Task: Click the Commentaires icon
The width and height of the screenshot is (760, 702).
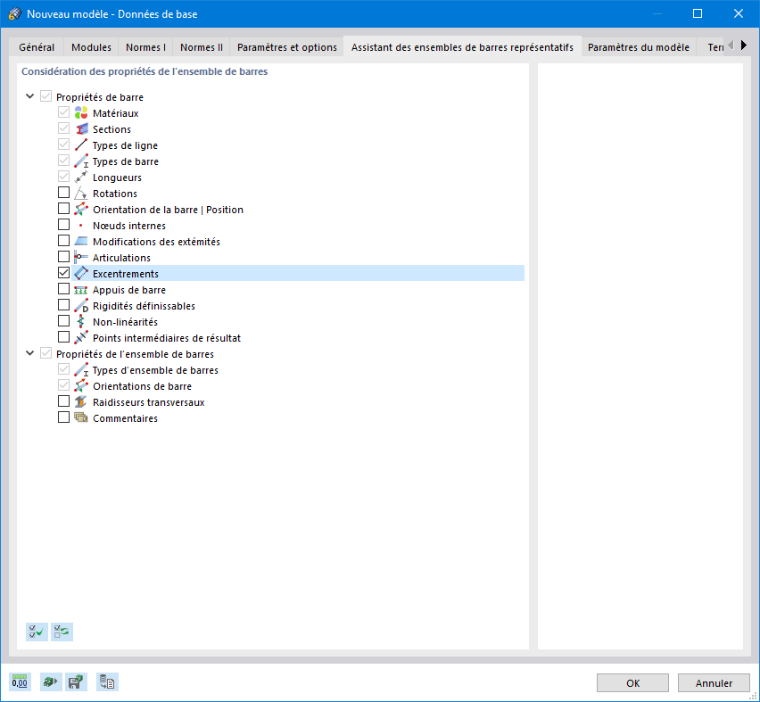Action: (81, 417)
